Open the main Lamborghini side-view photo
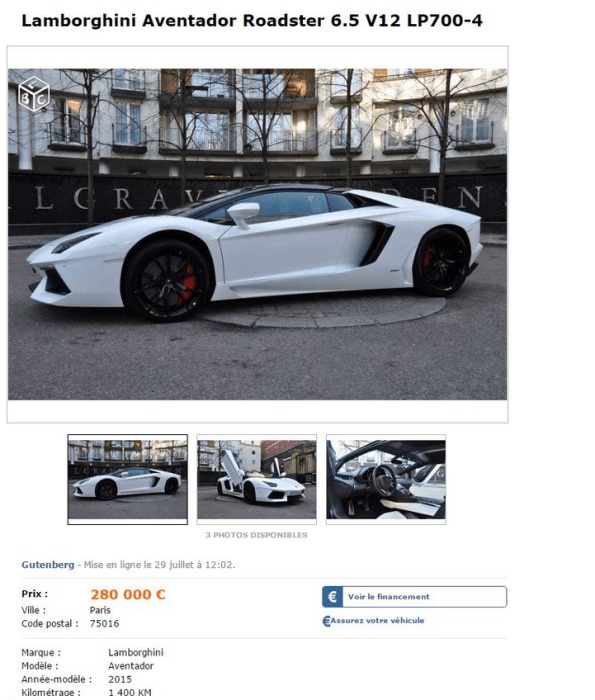This screenshot has width=595, height=700. [257, 234]
